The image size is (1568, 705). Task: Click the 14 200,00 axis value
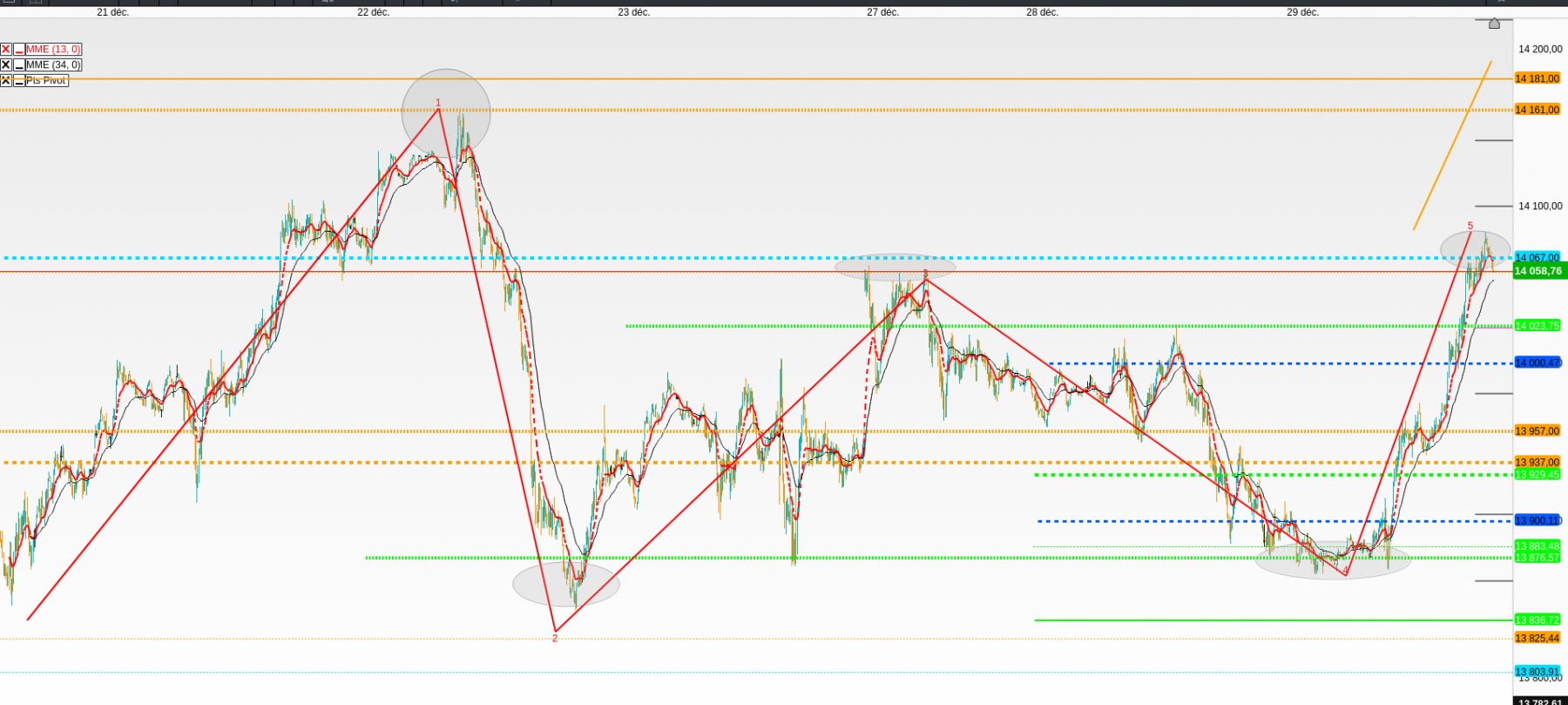point(1540,50)
